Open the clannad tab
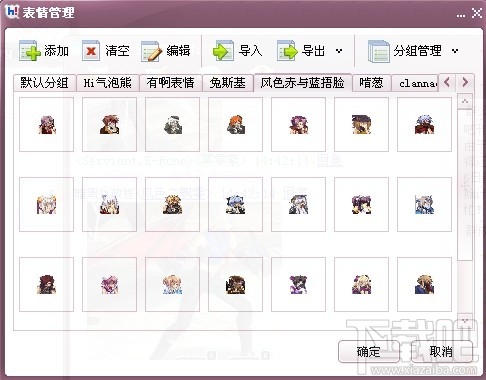The width and height of the screenshot is (486, 380). (x=415, y=83)
